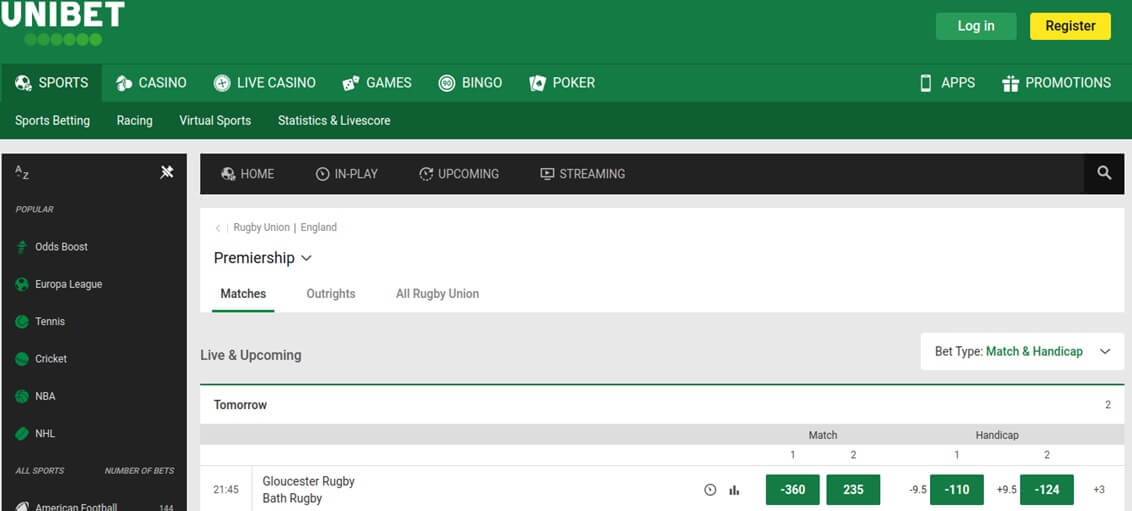Click the NHL hockey icon

[22, 434]
